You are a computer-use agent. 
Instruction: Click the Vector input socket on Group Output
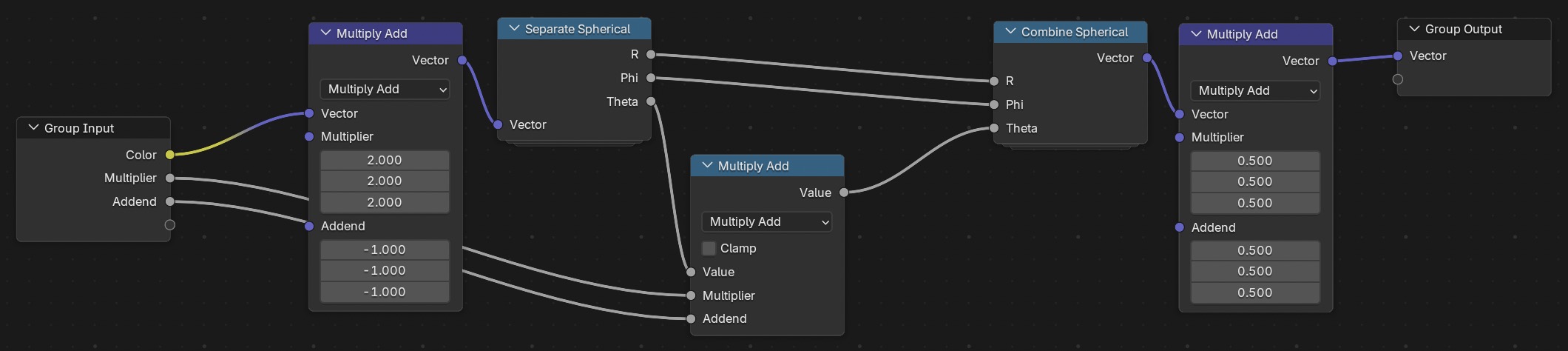point(1398,56)
